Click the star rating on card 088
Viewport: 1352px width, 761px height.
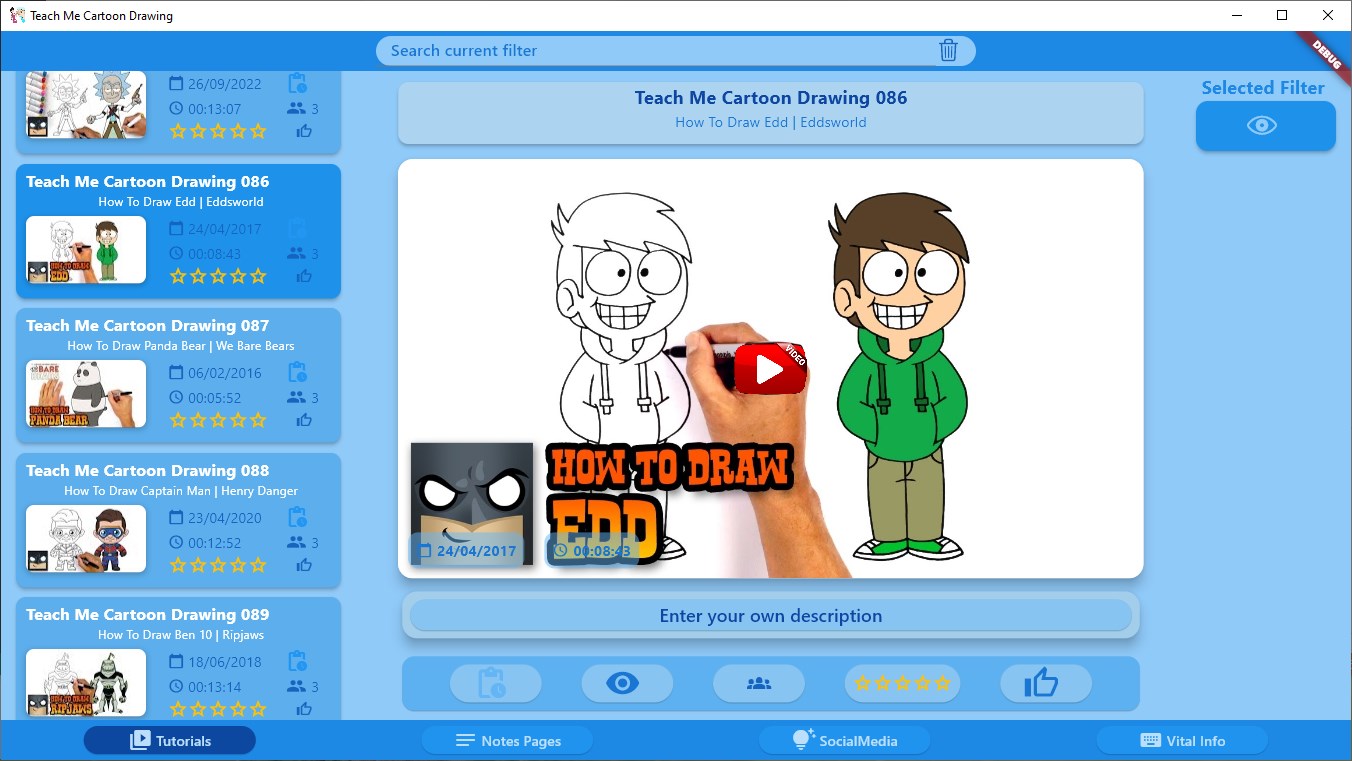218,565
